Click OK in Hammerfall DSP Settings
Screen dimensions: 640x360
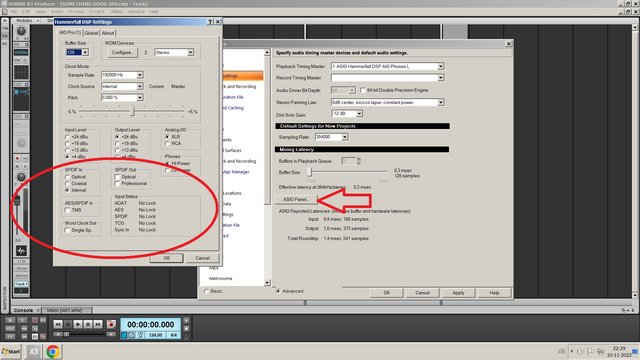(167, 258)
